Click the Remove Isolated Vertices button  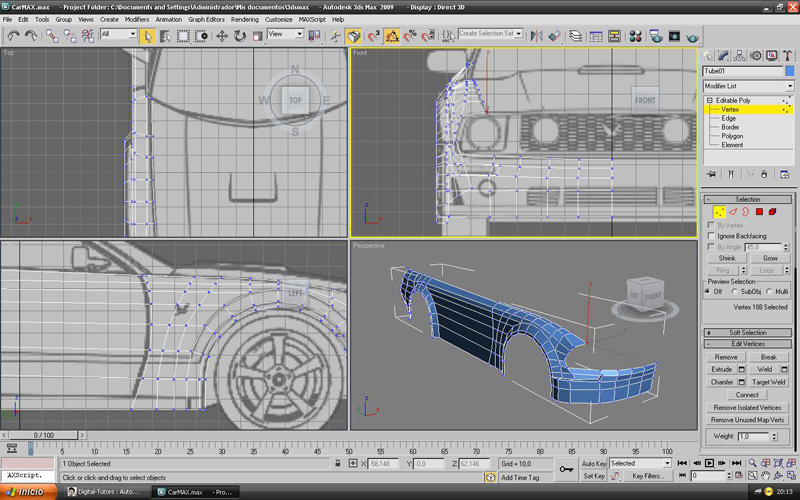click(747, 408)
